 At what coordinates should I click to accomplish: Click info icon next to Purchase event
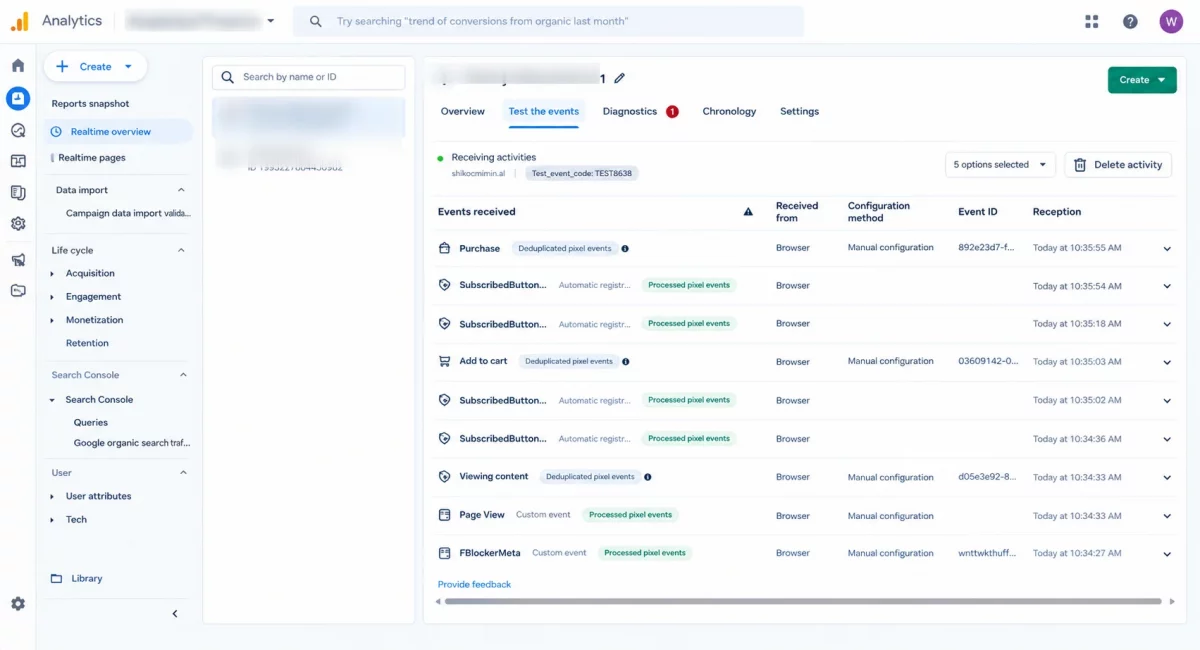click(x=625, y=248)
